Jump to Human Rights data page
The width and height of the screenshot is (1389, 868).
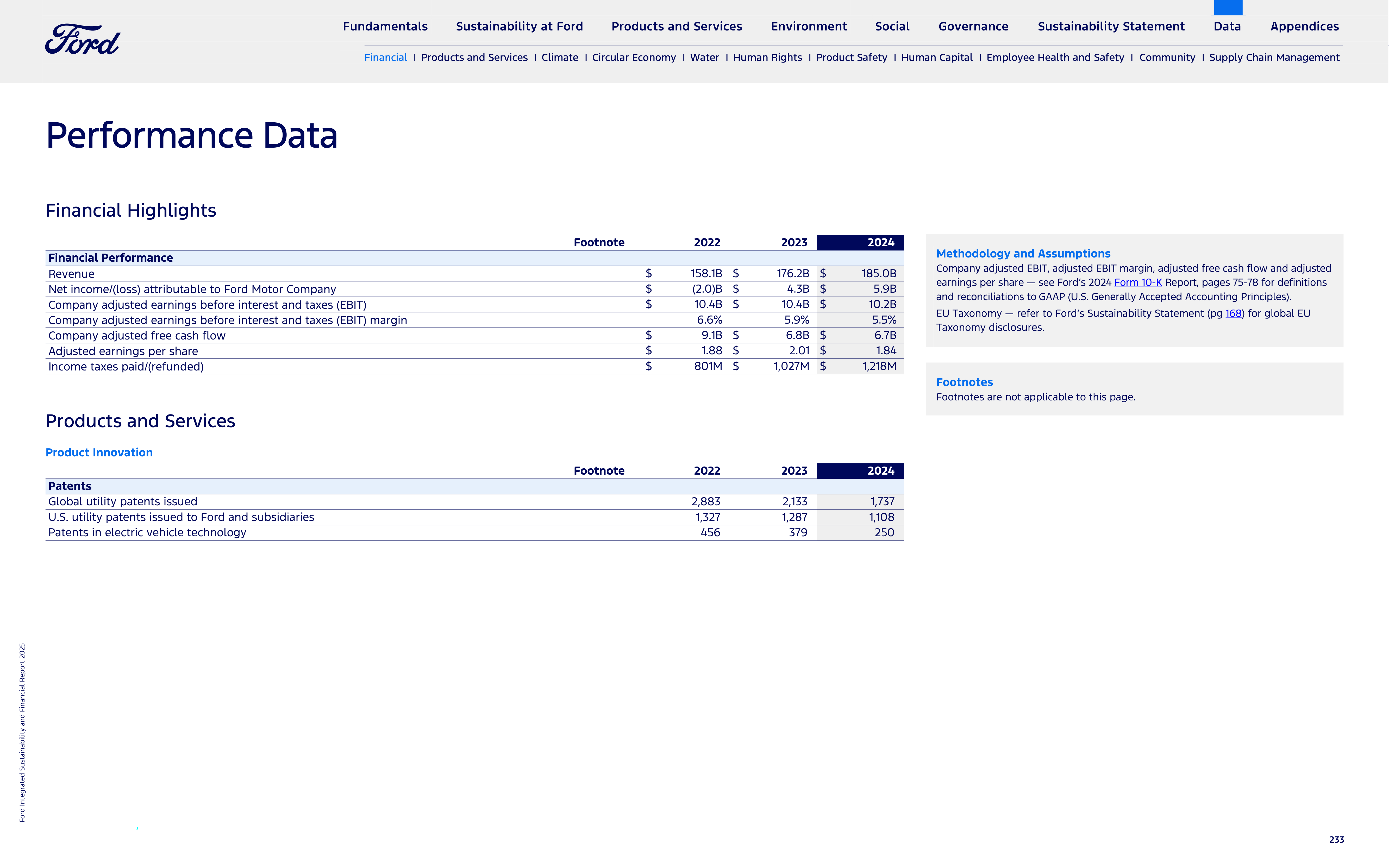click(x=767, y=58)
